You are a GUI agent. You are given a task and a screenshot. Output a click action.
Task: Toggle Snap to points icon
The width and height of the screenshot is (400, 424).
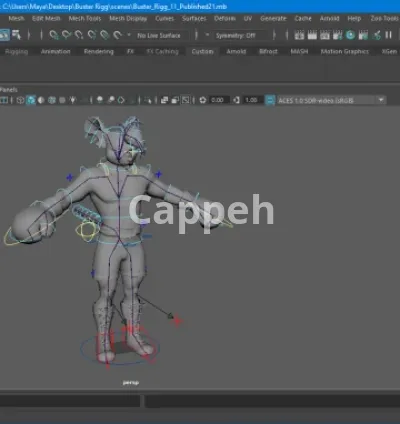79,35
